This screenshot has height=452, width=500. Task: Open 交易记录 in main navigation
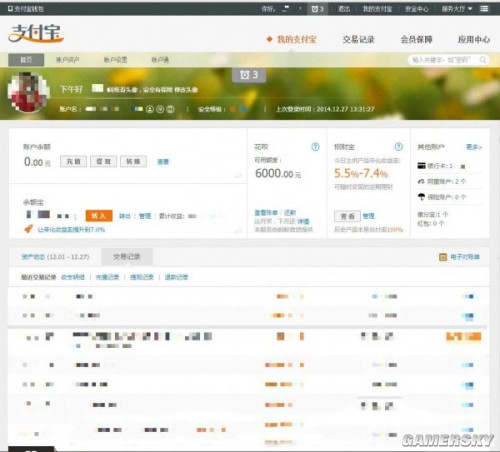[358, 39]
